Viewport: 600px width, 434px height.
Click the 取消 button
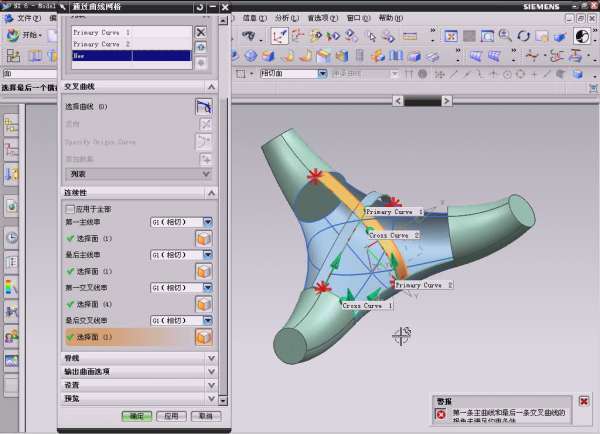click(x=204, y=415)
